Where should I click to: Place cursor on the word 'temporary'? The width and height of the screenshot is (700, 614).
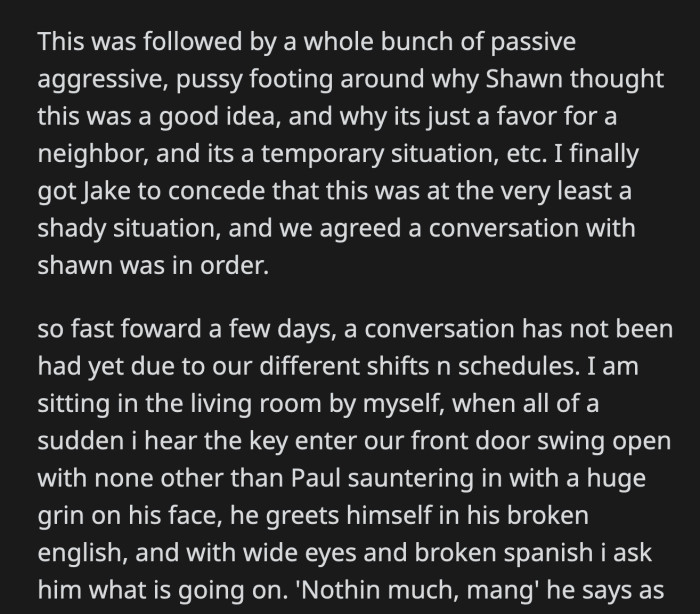(x=322, y=154)
